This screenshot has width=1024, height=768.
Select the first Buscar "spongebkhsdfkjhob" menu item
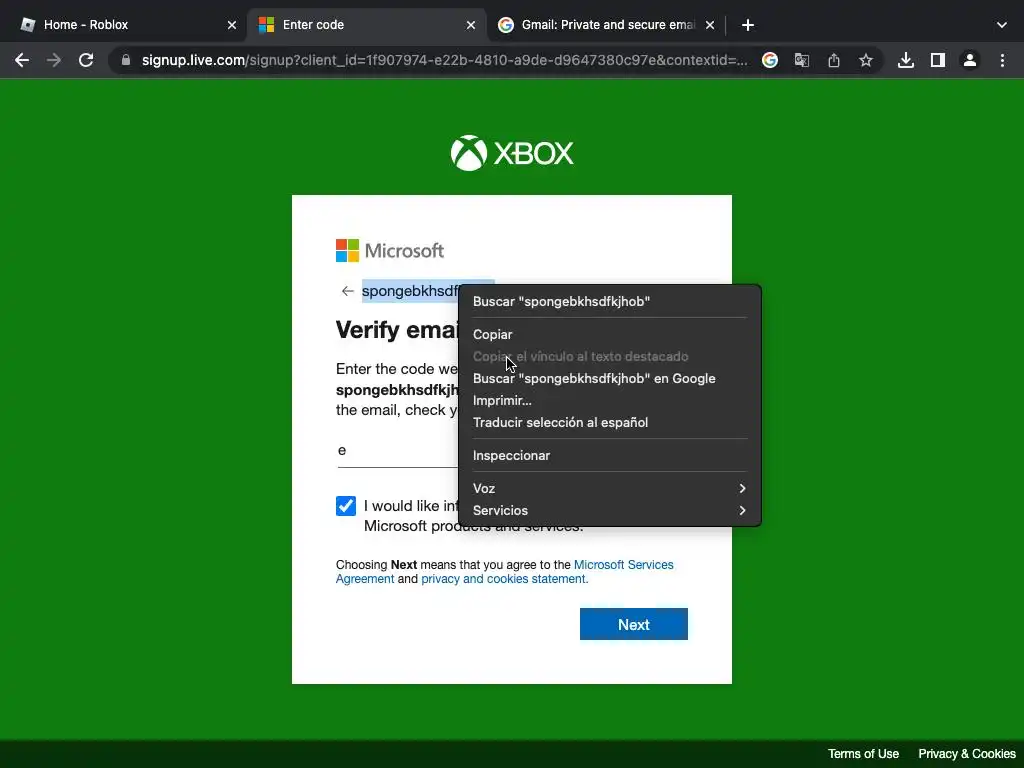point(609,302)
